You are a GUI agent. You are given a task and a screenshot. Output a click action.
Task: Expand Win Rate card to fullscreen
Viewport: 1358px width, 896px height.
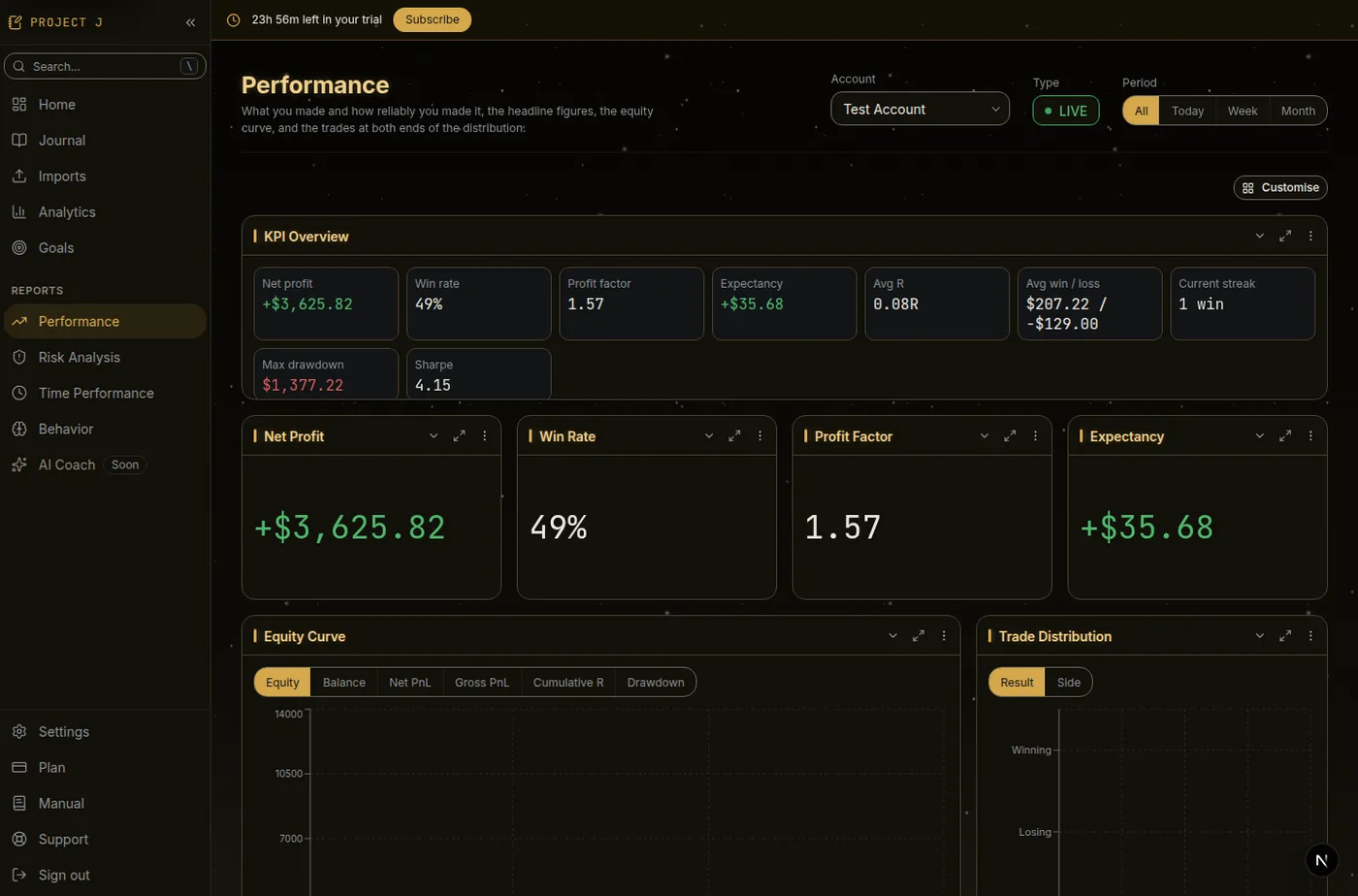[x=734, y=436]
